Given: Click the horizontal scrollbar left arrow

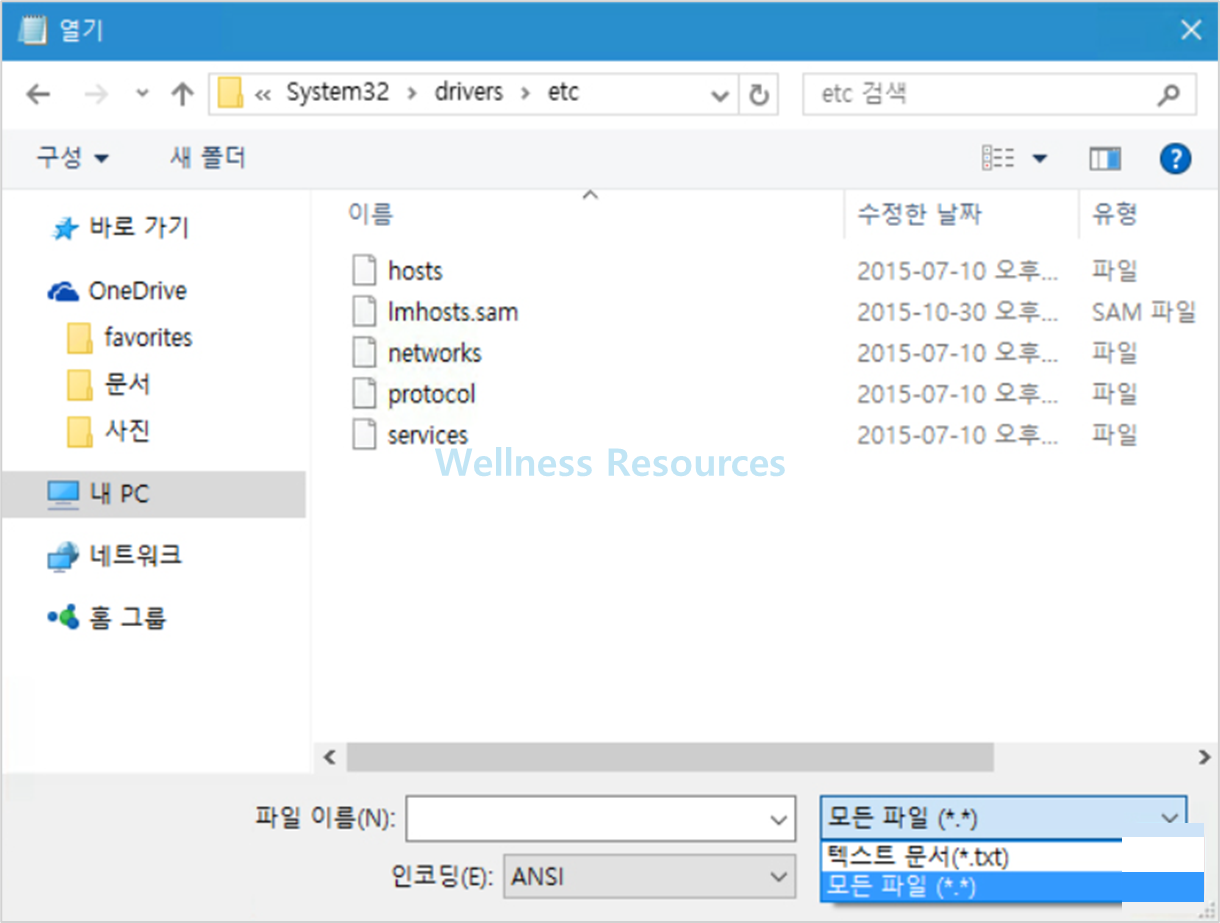Looking at the screenshot, I should click(x=329, y=756).
